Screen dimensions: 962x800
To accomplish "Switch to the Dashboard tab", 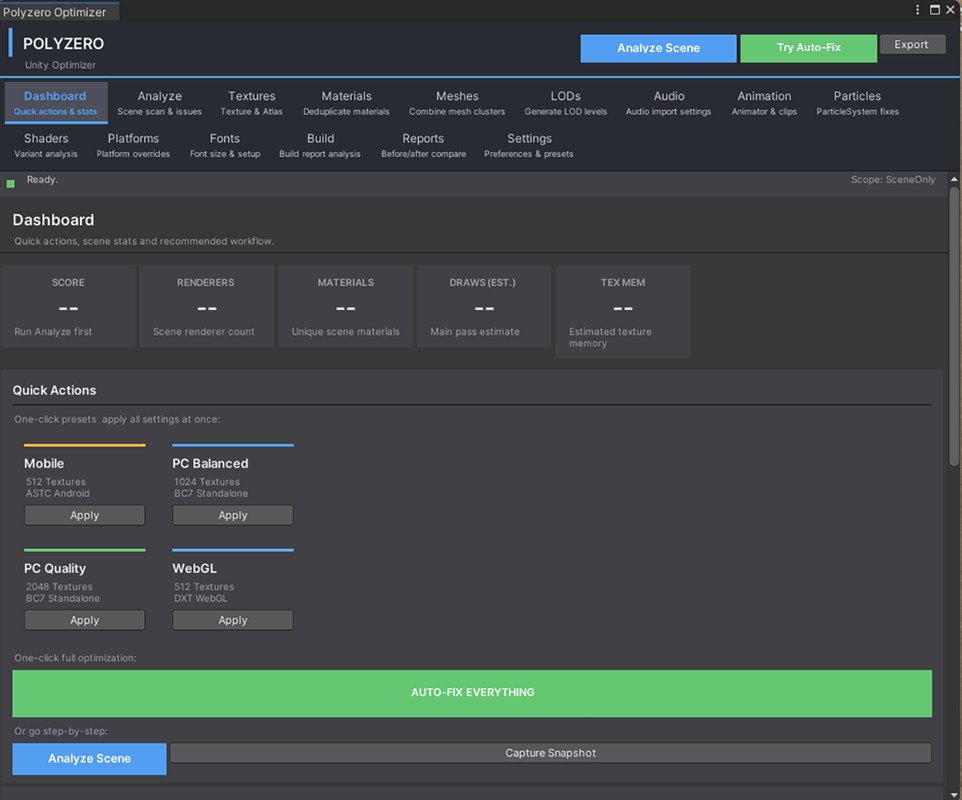I will pyautogui.click(x=56, y=102).
